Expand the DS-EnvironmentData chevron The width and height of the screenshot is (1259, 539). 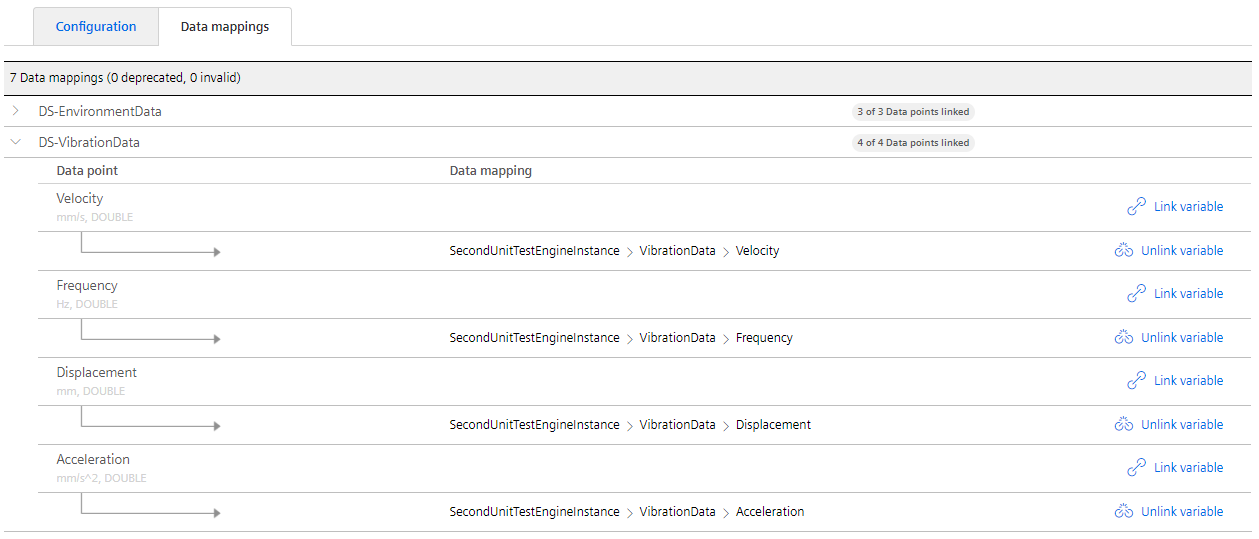16,111
